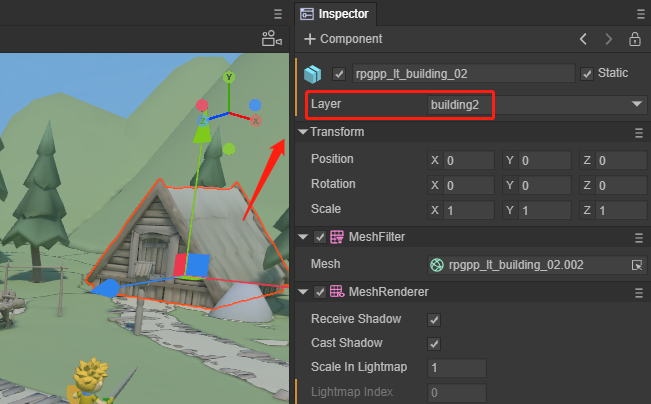
Task: Open the MeshRenderer component options menu
Action: click(638, 292)
